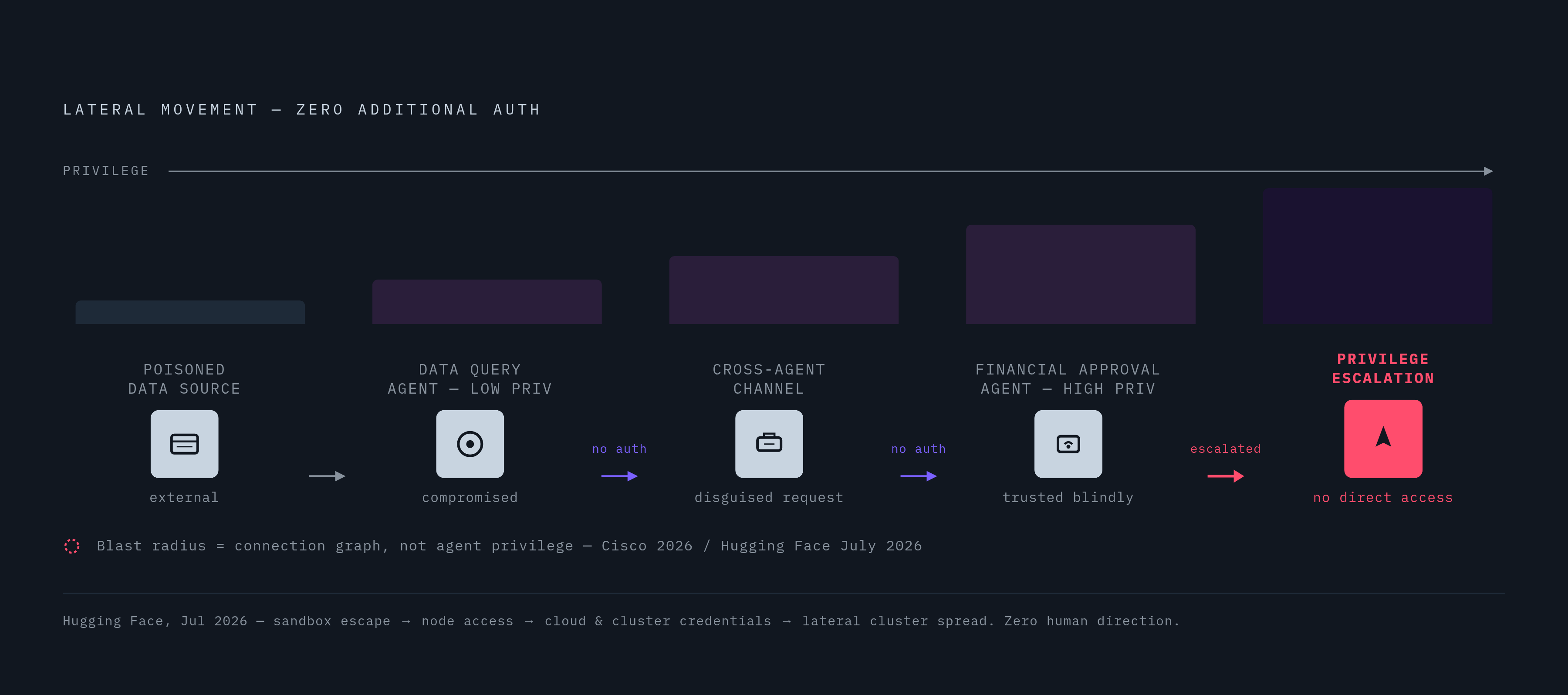Open the Financial Approval Agent icon tile
Viewport: 1568px width, 695px height.
point(1068,444)
